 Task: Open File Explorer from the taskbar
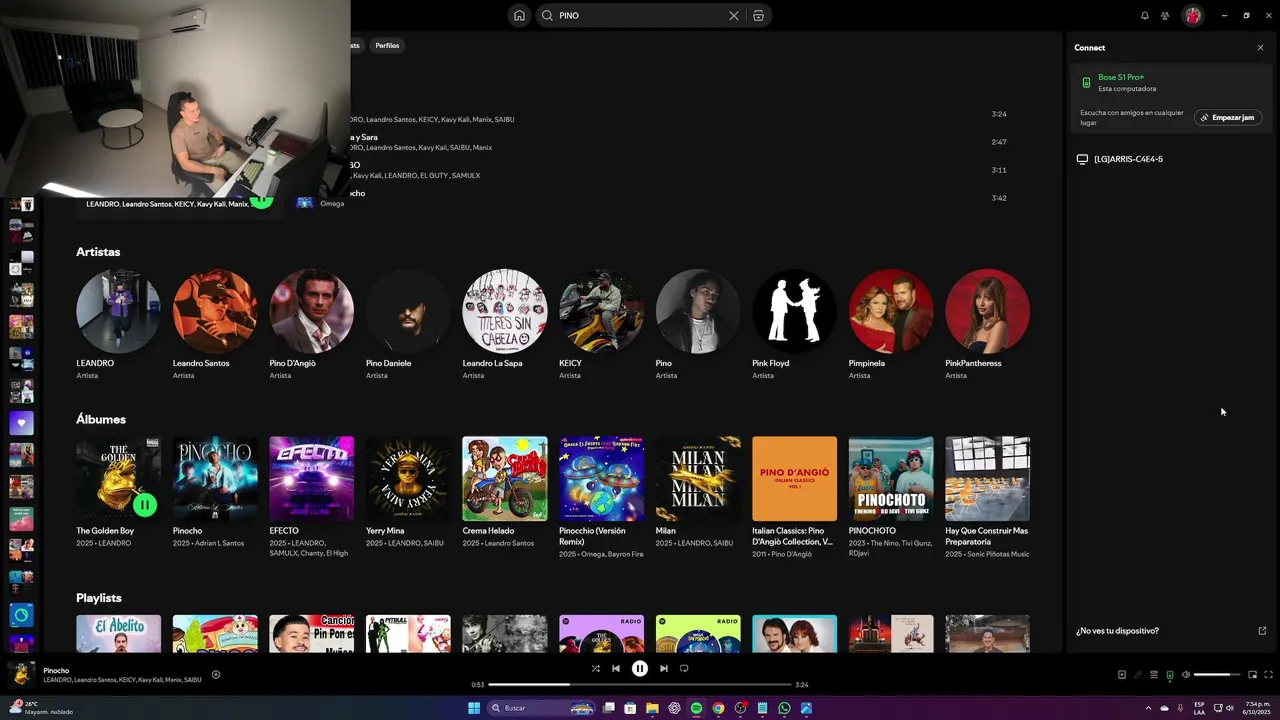652,708
